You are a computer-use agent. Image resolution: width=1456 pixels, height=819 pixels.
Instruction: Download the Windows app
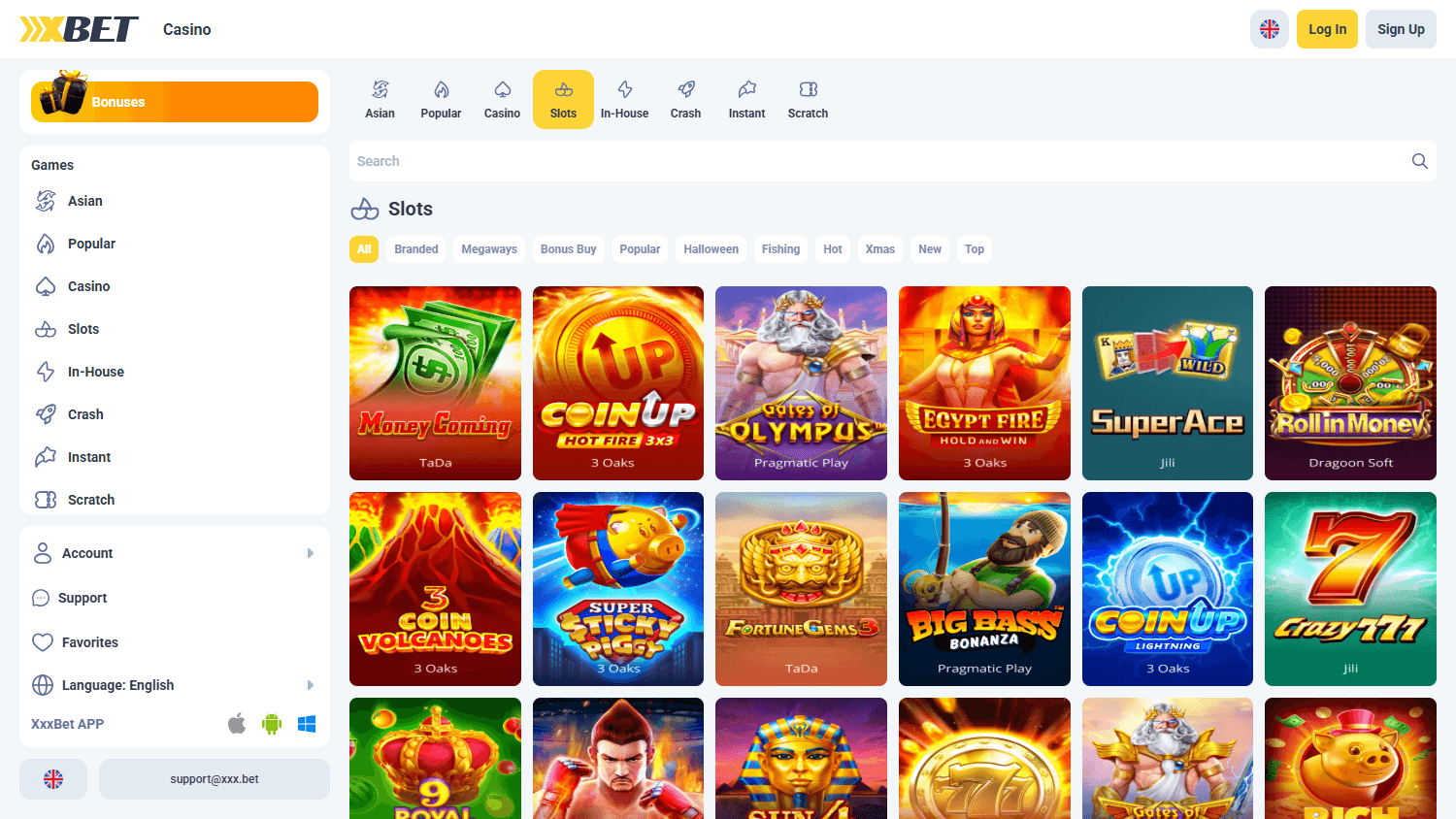click(307, 724)
